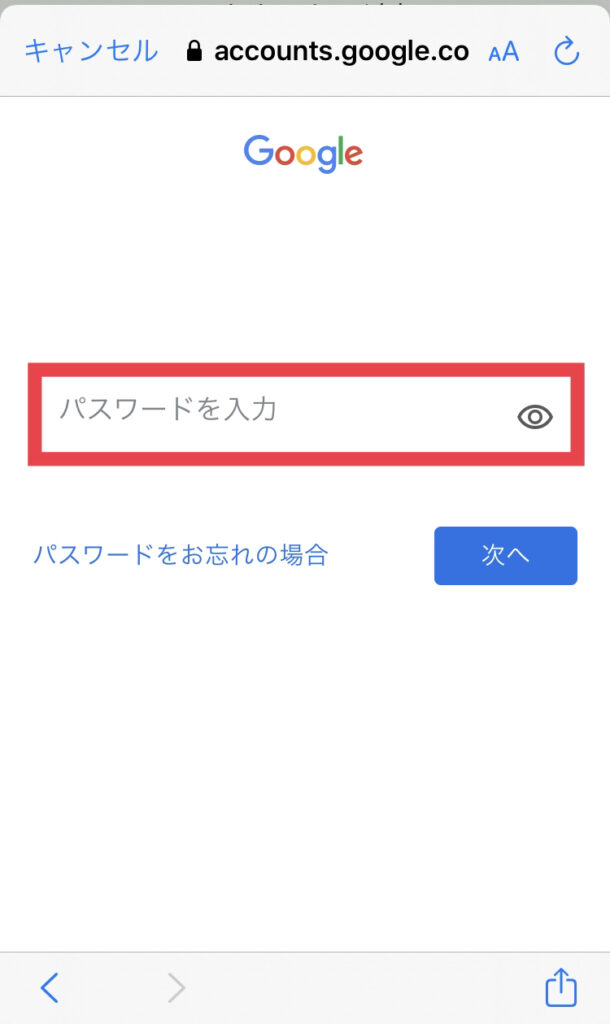Image resolution: width=610 pixels, height=1024 pixels.
Task: Select the accounts.google.co address text
Action: (341, 52)
